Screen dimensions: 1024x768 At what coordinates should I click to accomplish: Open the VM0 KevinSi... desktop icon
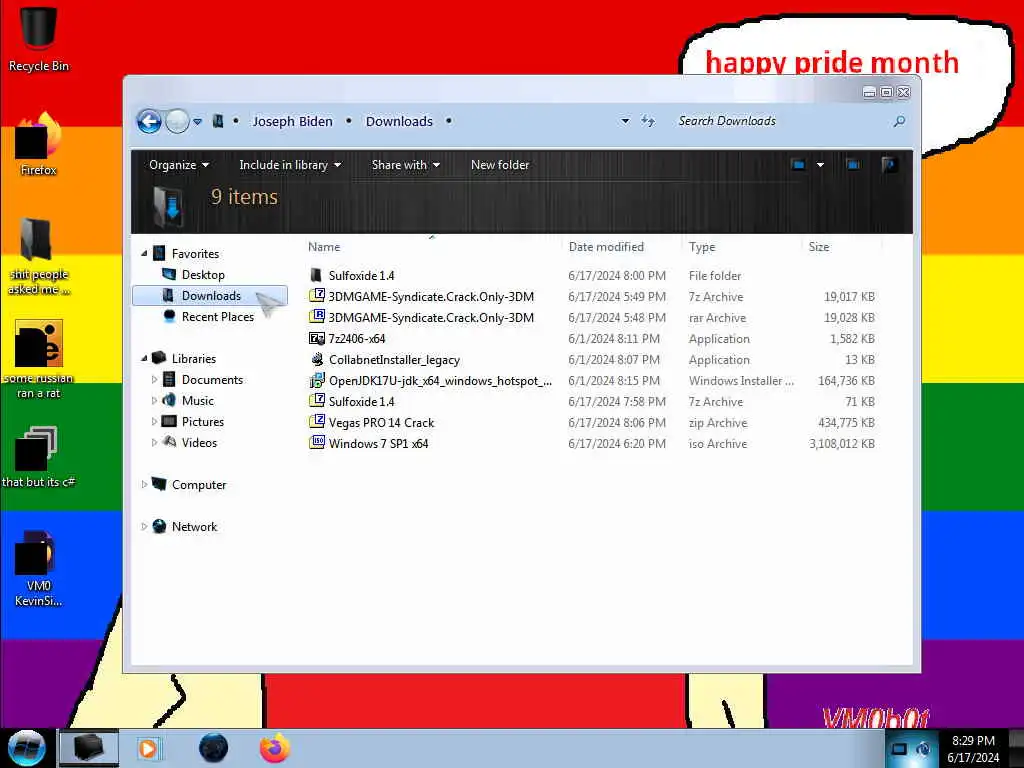click(39, 568)
